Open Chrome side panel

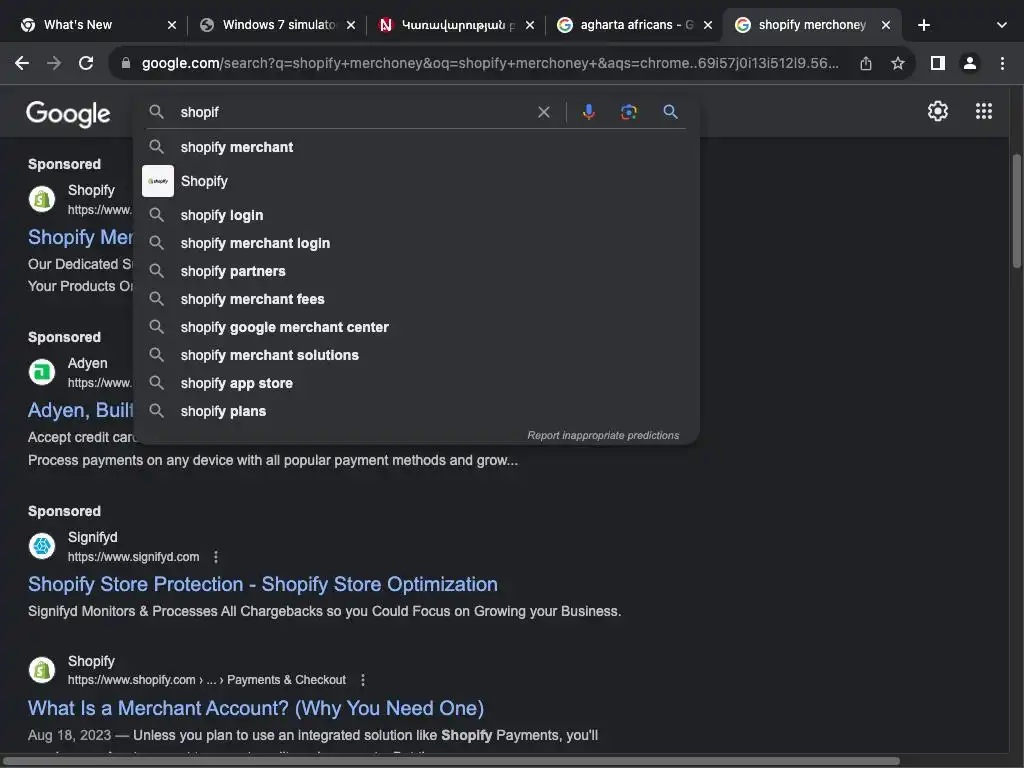[x=938, y=63]
